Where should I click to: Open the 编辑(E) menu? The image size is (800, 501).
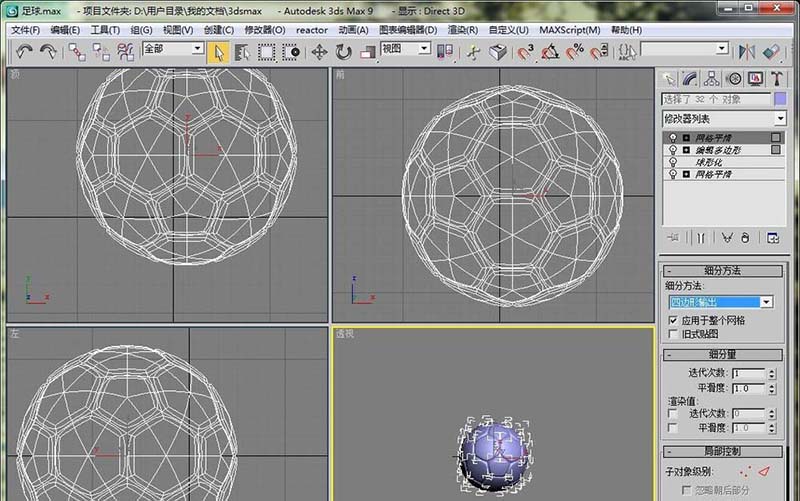coord(65,30)
